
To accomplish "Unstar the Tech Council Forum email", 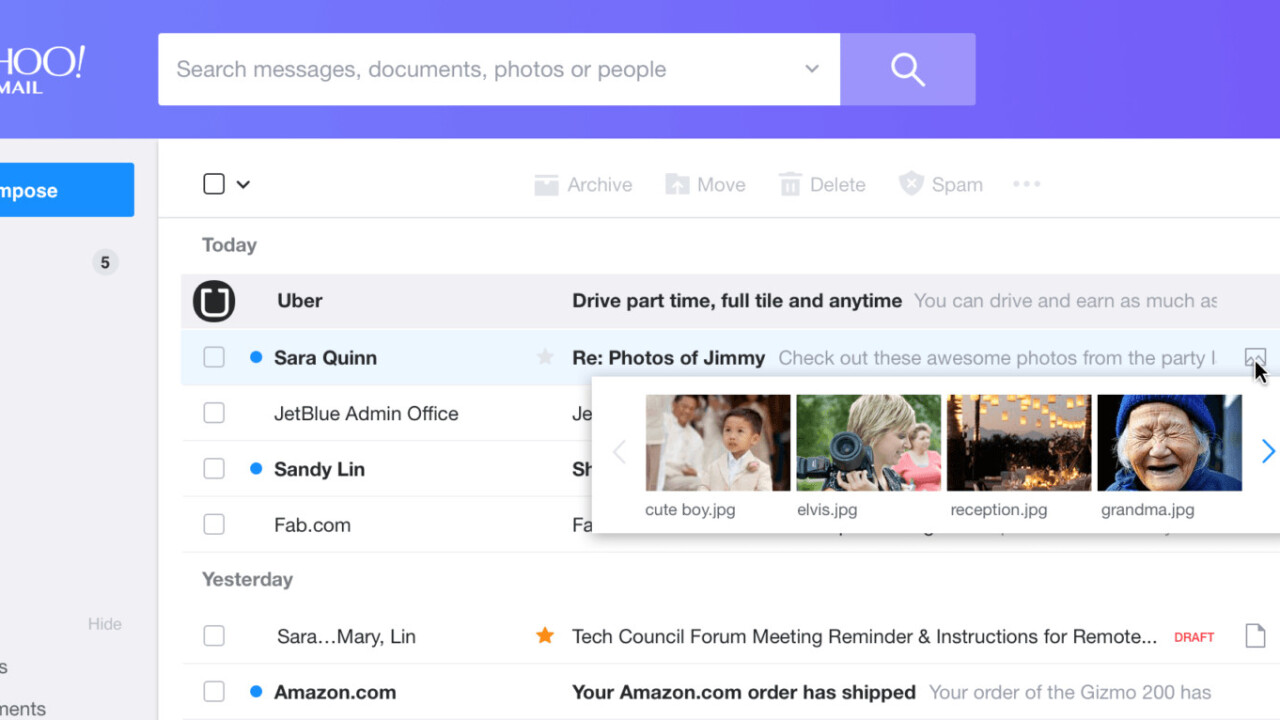I will coord(545,635).
